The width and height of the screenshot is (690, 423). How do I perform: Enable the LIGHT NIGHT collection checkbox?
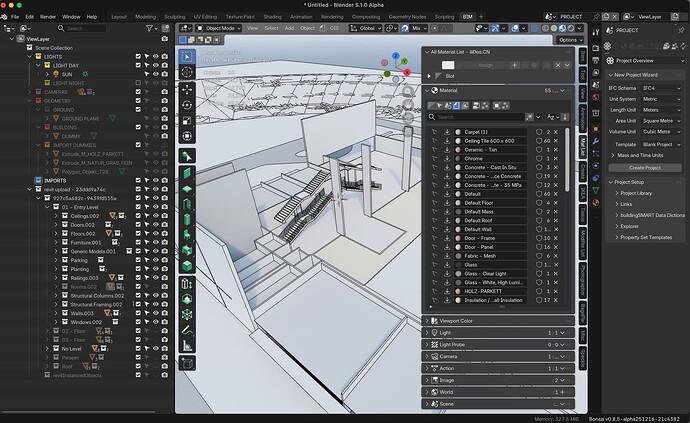(x=138, y=83)
